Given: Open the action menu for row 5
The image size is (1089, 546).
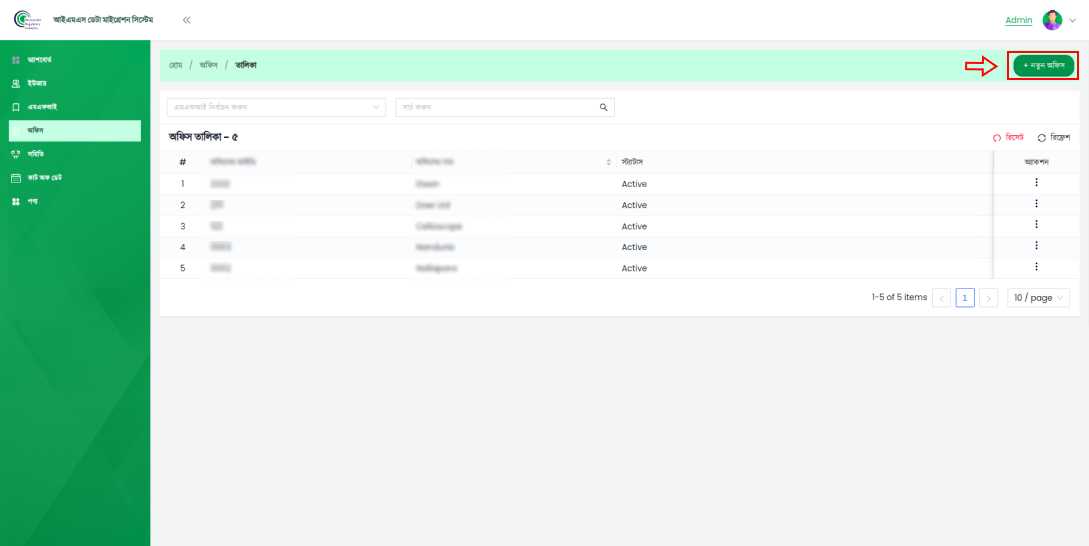Looking at the screenshot, I should click(x=1036, y=267).
